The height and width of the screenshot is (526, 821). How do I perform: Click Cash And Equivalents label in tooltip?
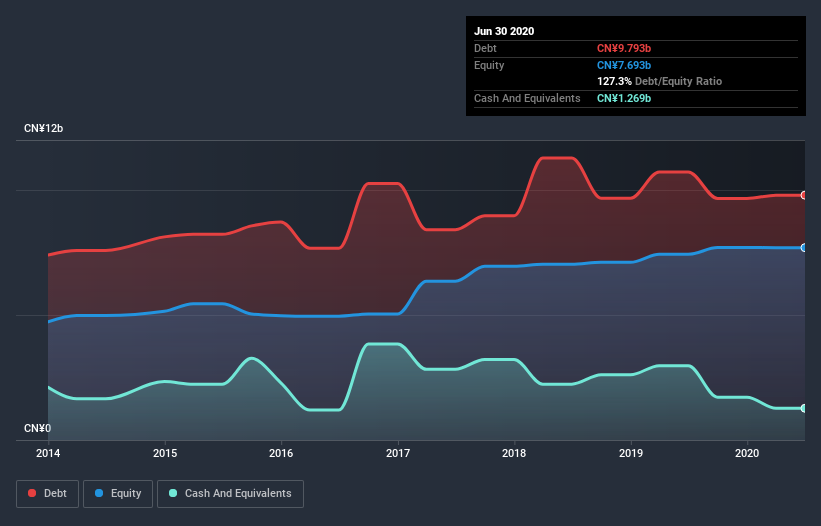coord(527,98)
